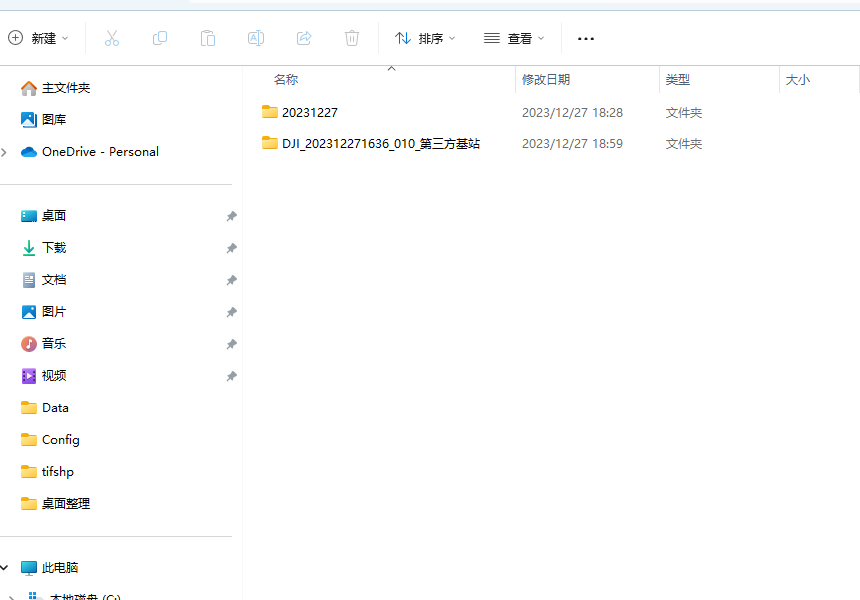Click pin icon beside 下载
Image resolution: width=860 pixels, height=600 pixels.
(x=231, y=248)
